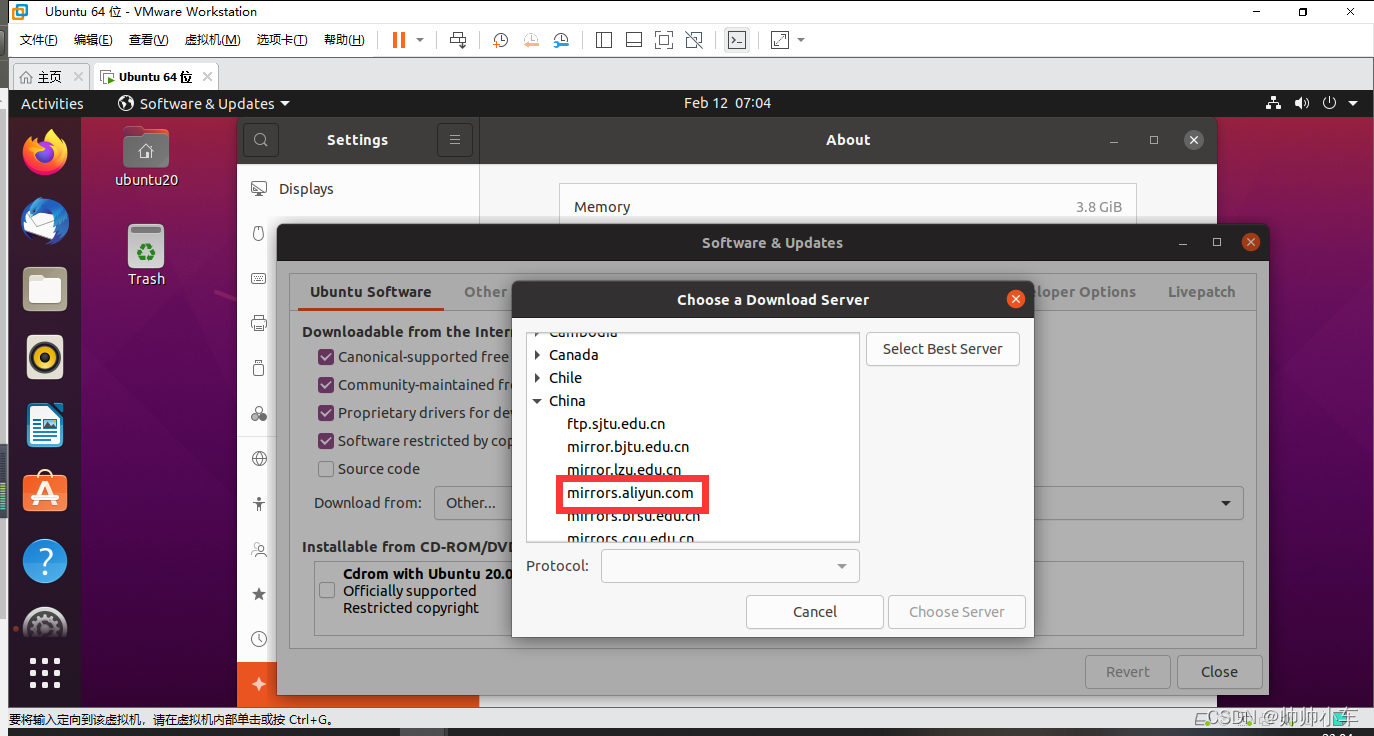Open the Help icon in the dock
The height and width of the screenshot is (736, 1374).
pyautogui.click(x=45, y=561)
